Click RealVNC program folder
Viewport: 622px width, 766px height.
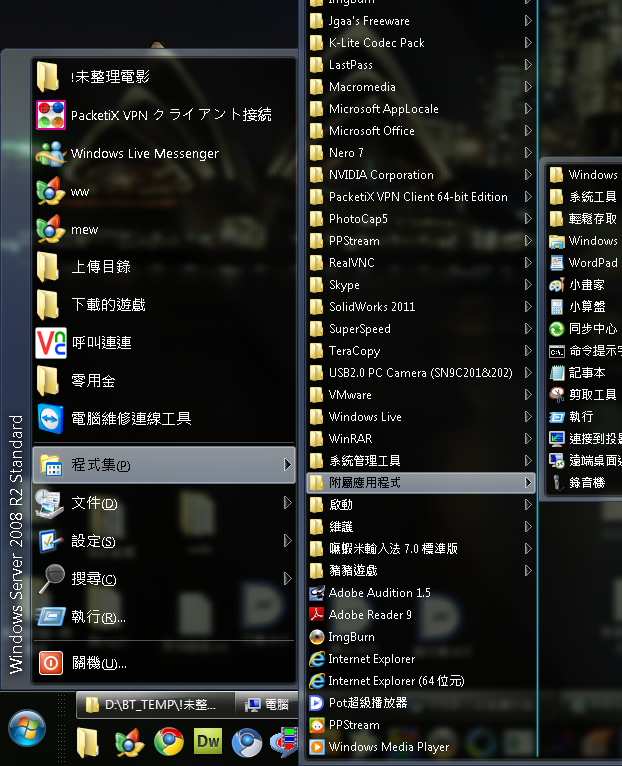point(421,263)
